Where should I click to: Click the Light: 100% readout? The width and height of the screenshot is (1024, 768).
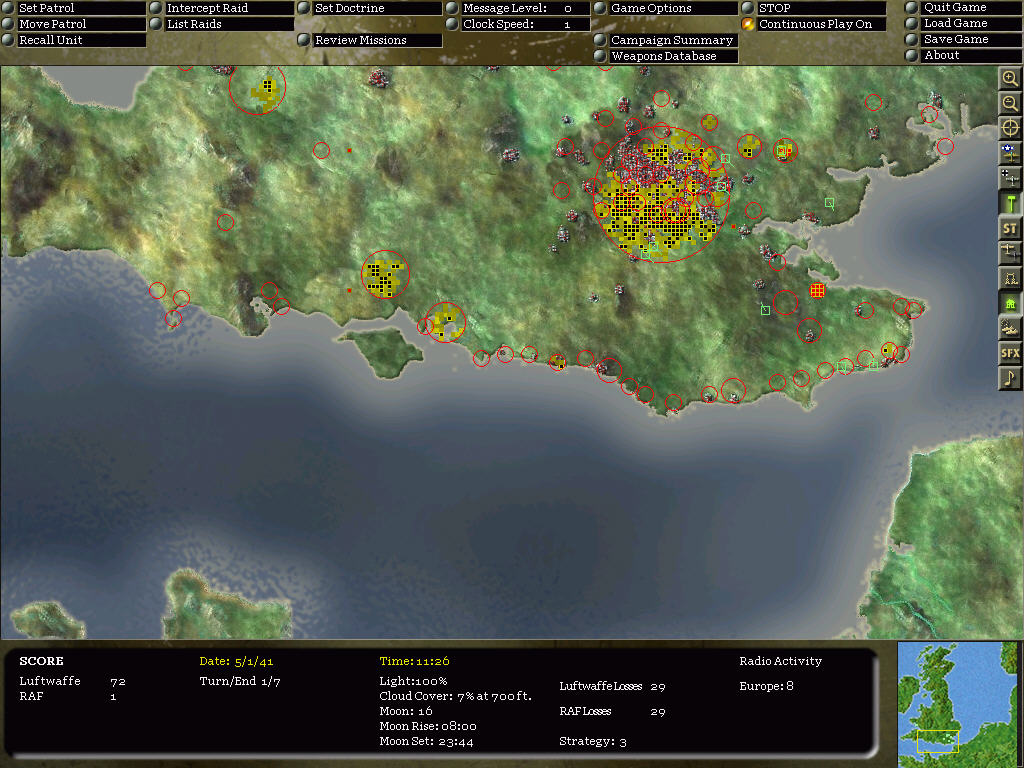click(413, 681)
